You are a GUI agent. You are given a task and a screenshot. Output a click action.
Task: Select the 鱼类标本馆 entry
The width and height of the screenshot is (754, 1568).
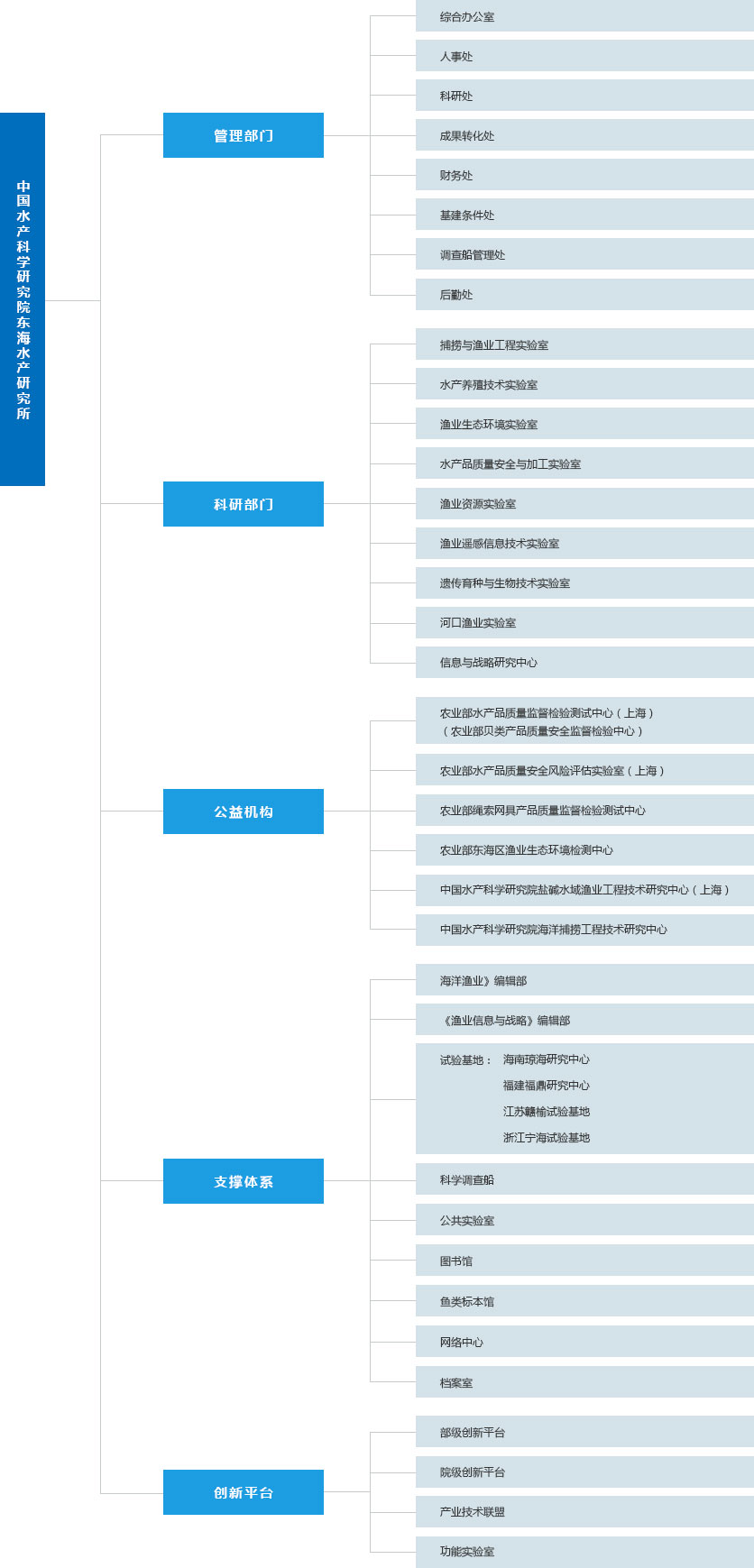pos(584,1301)
